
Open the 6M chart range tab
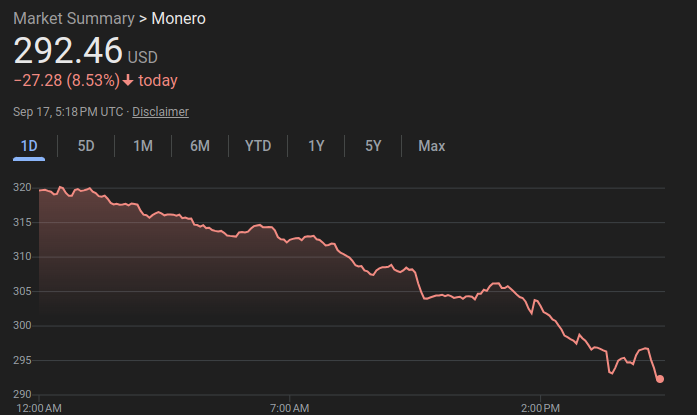coord(200,146)
